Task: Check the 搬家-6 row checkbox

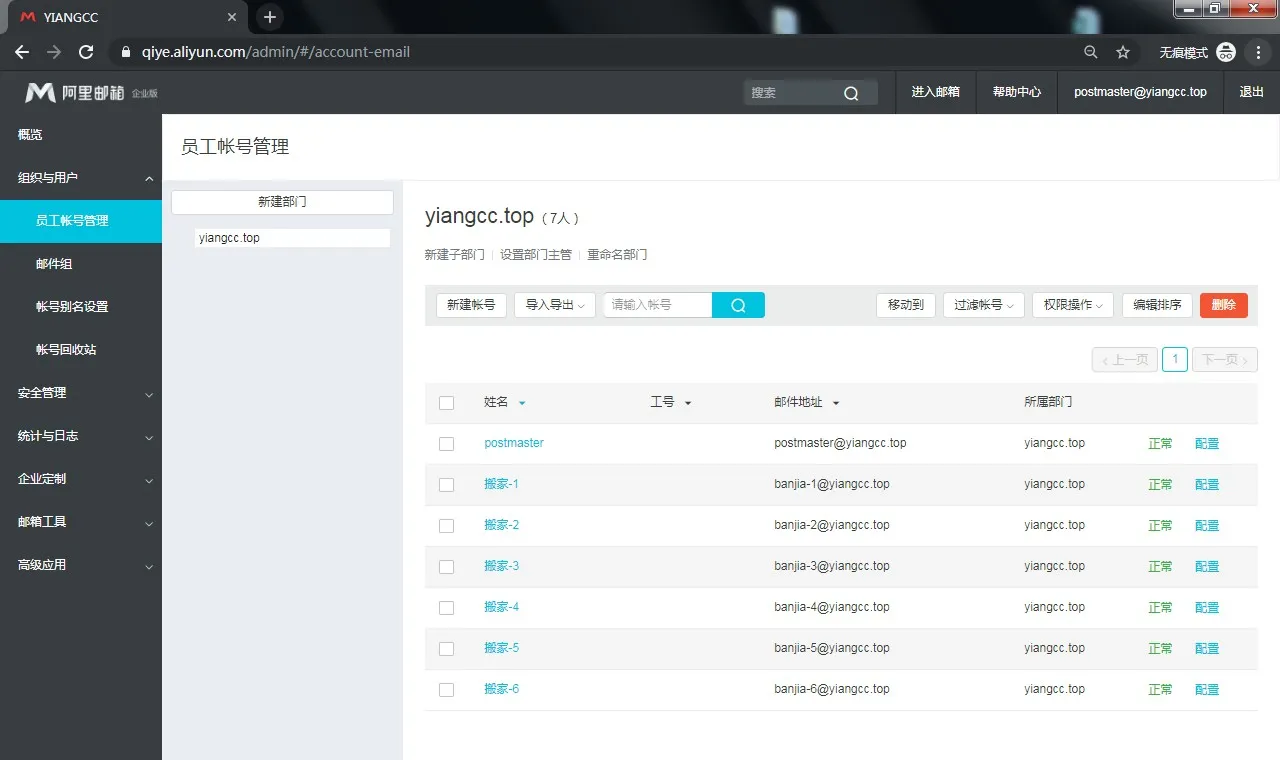Action: (446, 690)
